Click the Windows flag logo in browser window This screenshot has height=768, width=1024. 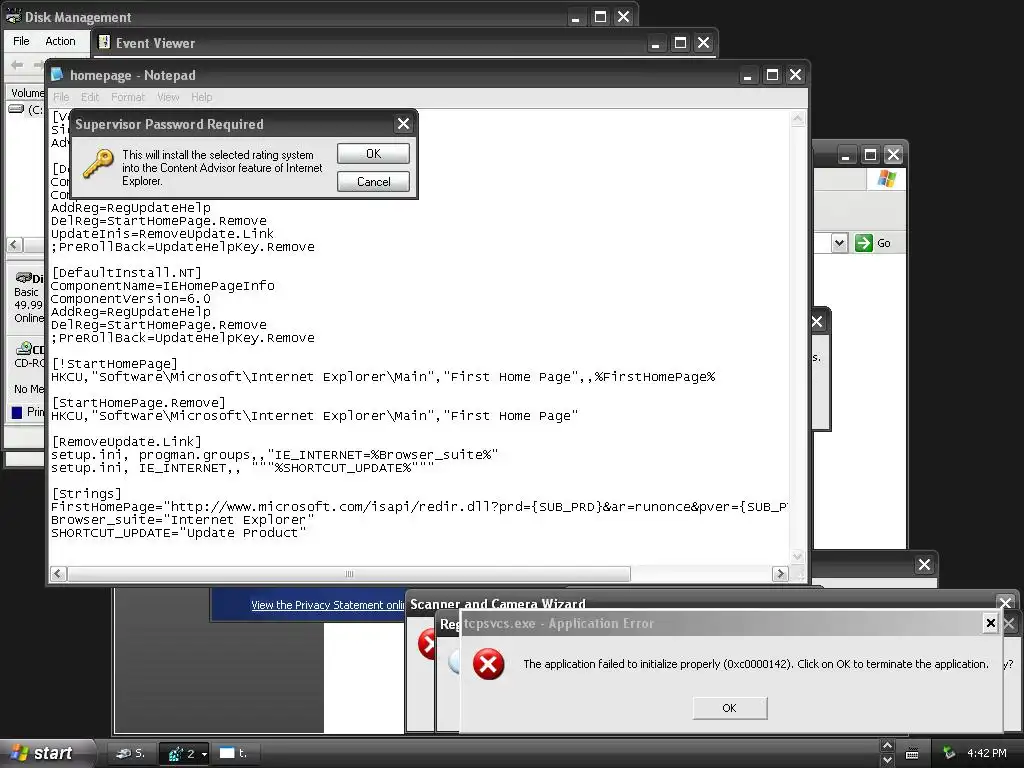click(x=887, y=178)
